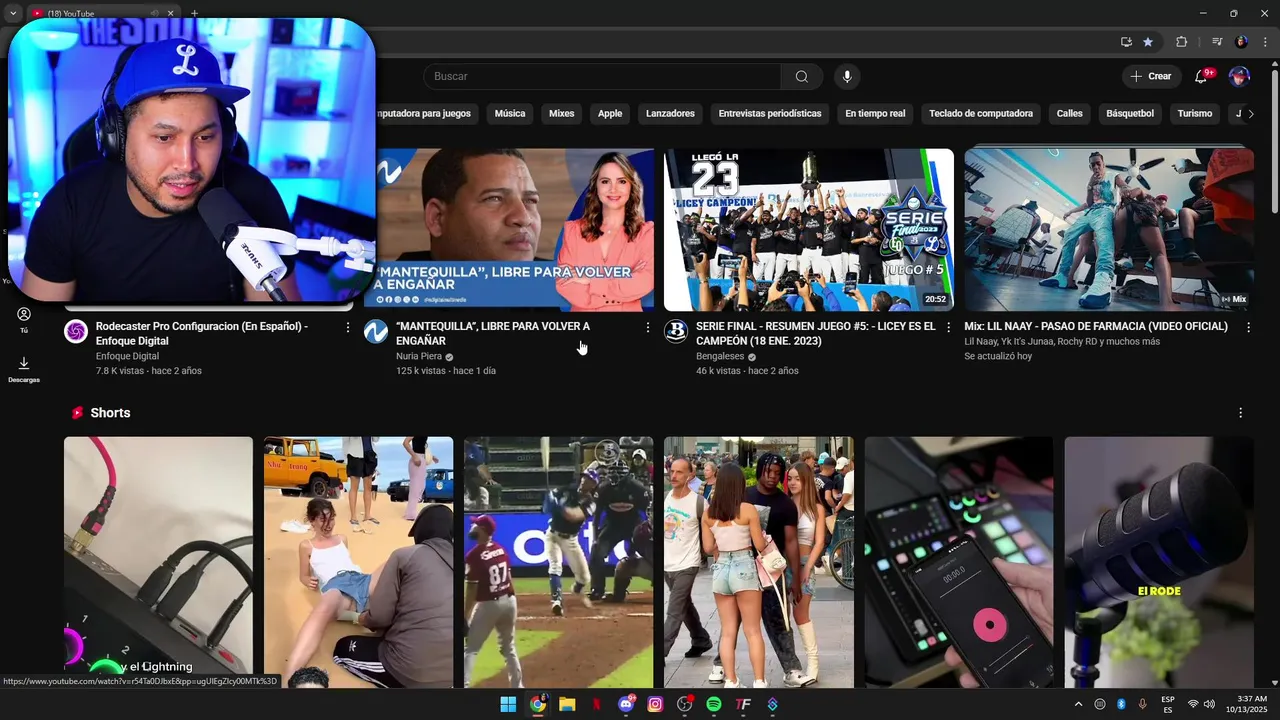
Task: Click the ESP language indicator
Action: coord(1168,704)
